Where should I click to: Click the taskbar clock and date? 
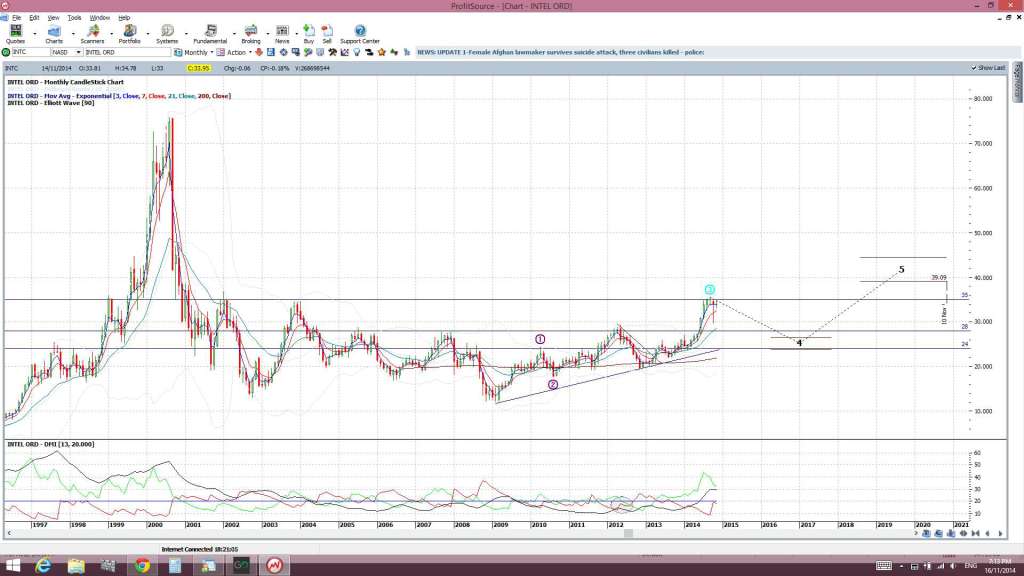[x=999, y=566]
